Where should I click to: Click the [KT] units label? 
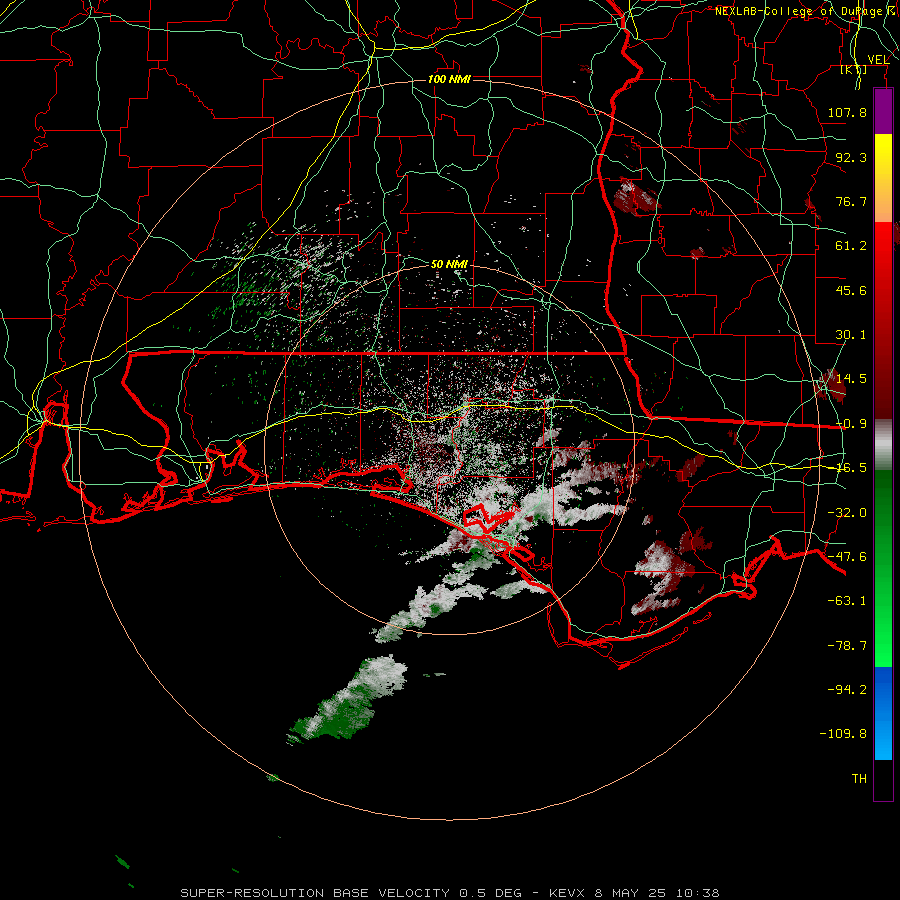[x=854, y=70]
